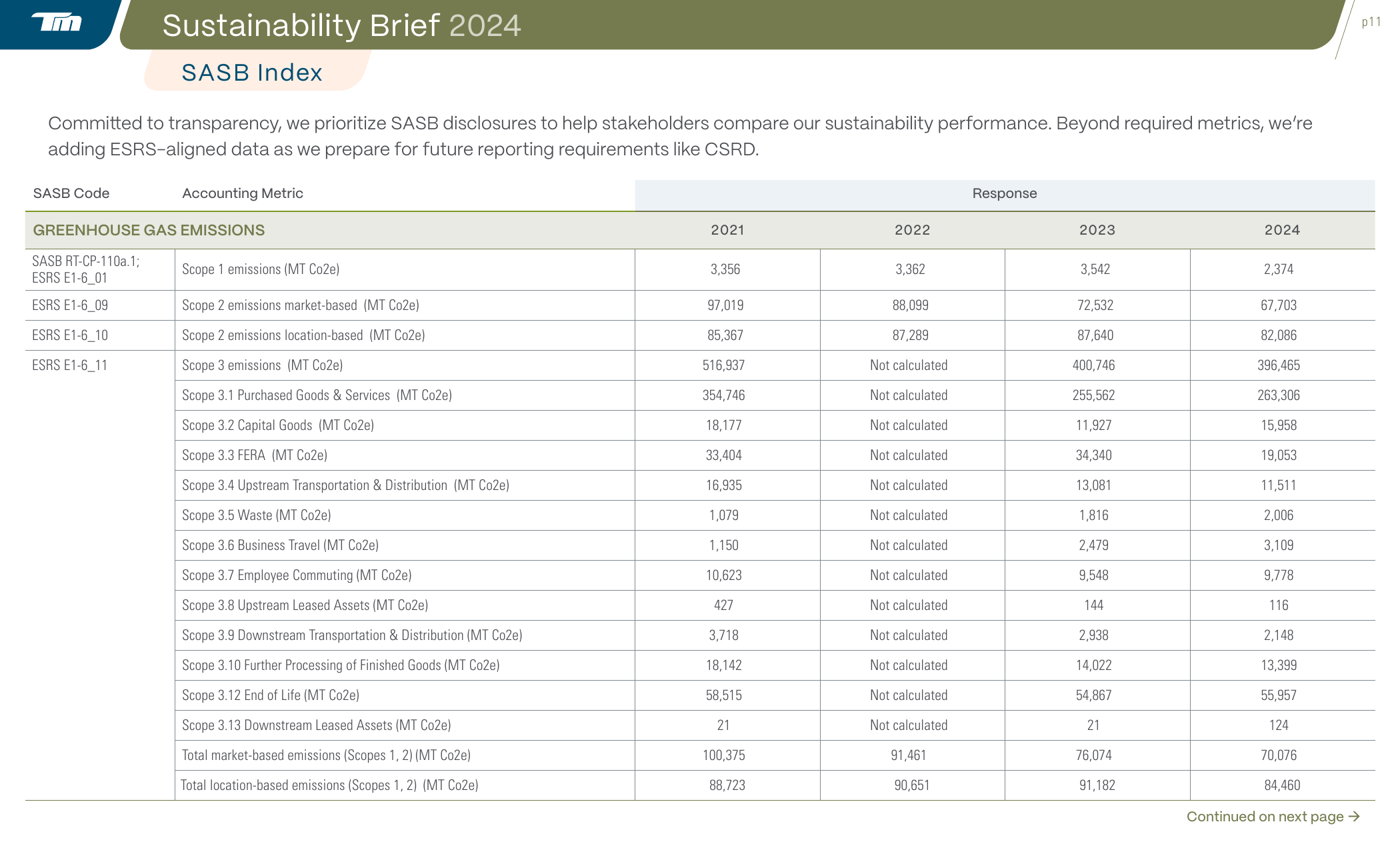Click the 'SASB Index' section heading
The width and height of the screenshot is (1400, 850).
pyautogui.click(x=252, y=72)
